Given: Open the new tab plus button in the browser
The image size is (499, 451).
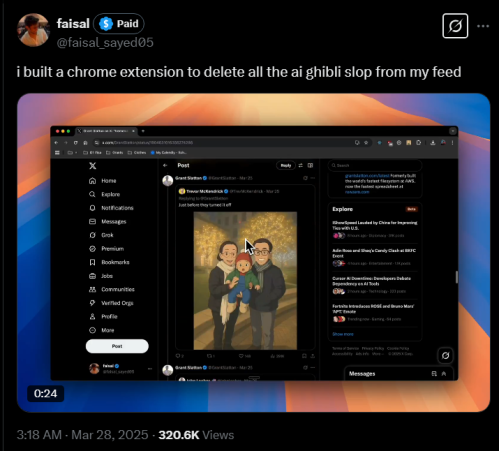Looking at the screenshot, I should pos(143,131).
